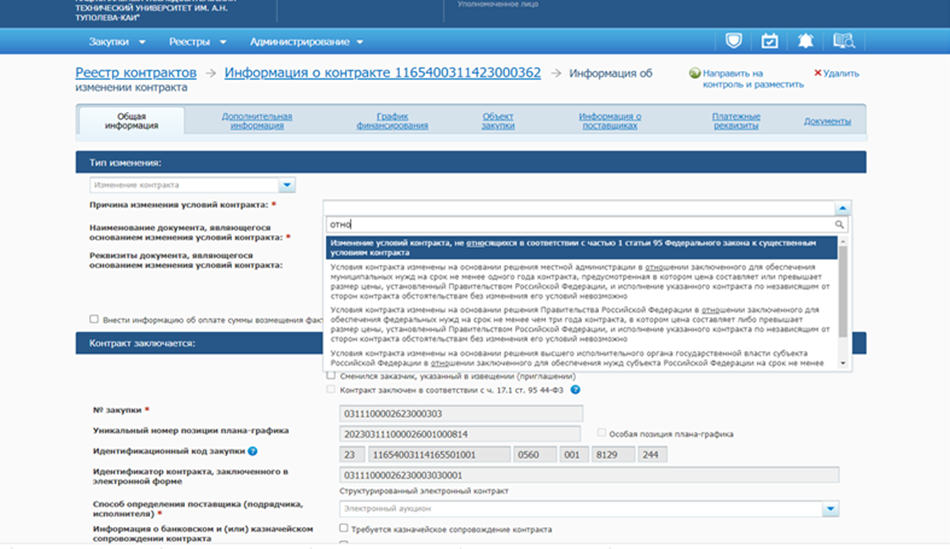
Task: Open the shield icon in the top bar
Action: click(x=733, y=41)
